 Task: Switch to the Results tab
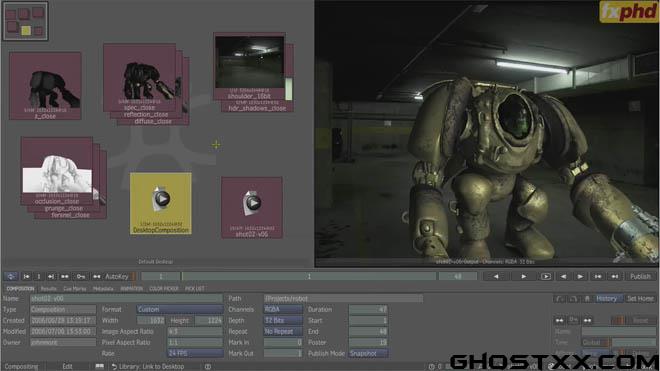coord(48,289)
